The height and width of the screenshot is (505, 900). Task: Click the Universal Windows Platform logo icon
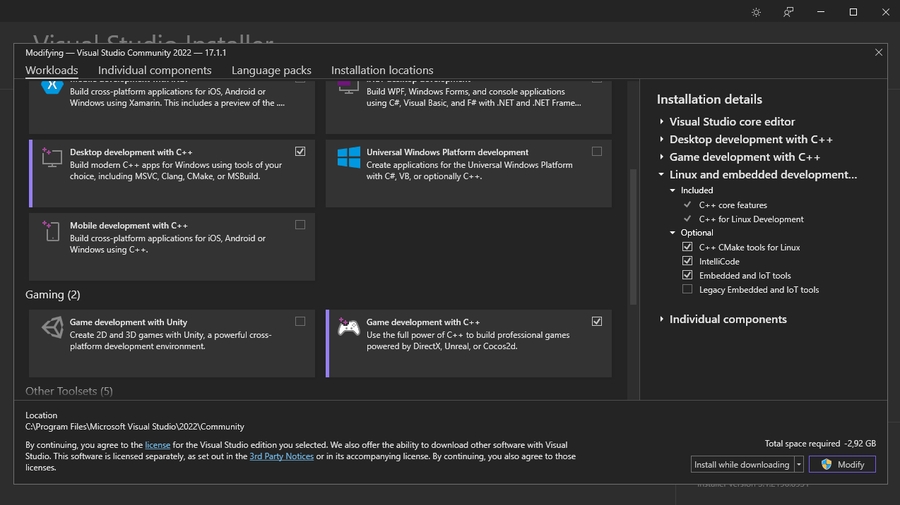(x=348, y=158)
